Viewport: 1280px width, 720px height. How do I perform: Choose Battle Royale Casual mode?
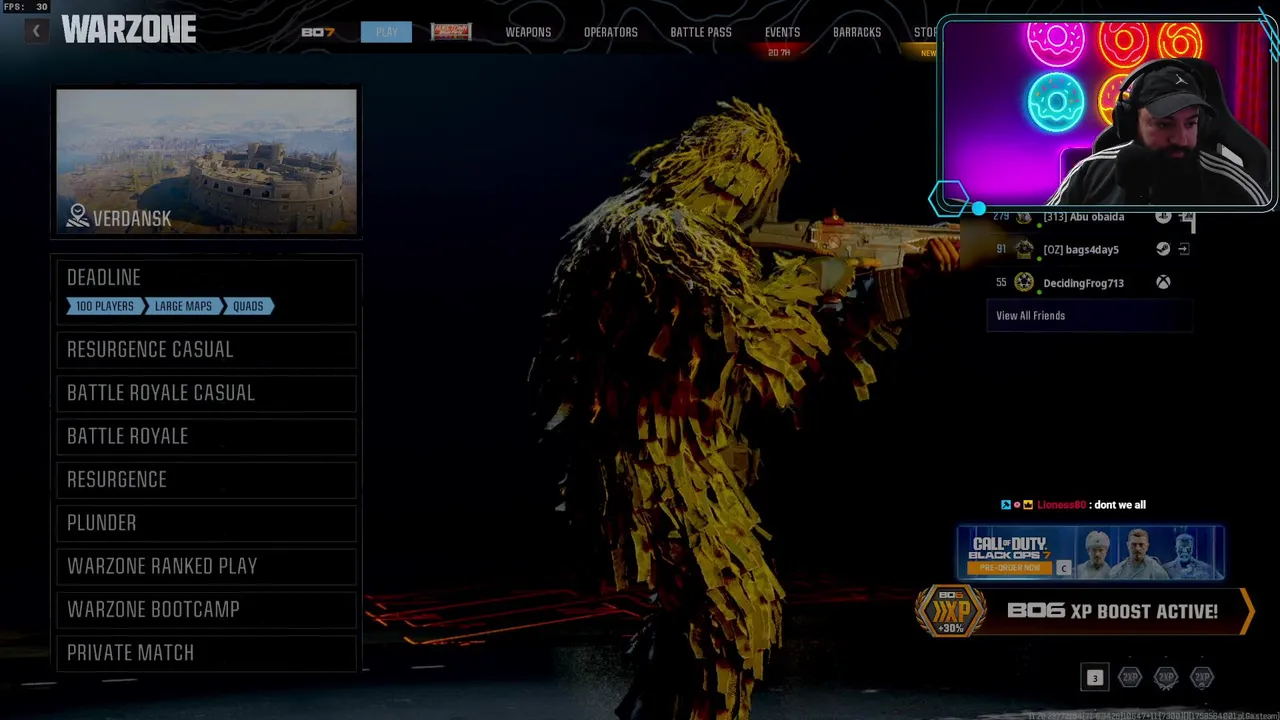206,392
